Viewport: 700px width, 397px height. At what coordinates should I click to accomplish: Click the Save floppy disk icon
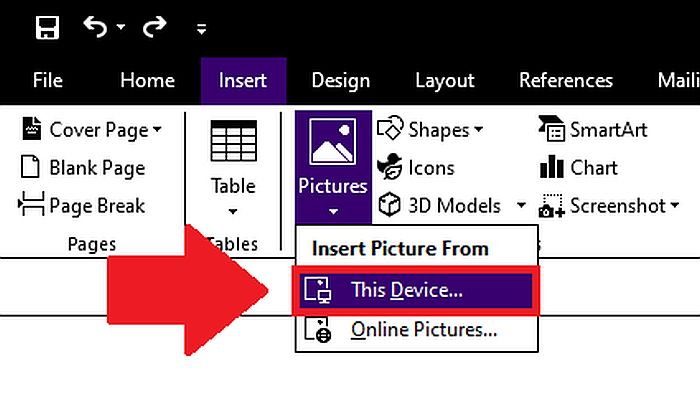click(x=47, y=28)
